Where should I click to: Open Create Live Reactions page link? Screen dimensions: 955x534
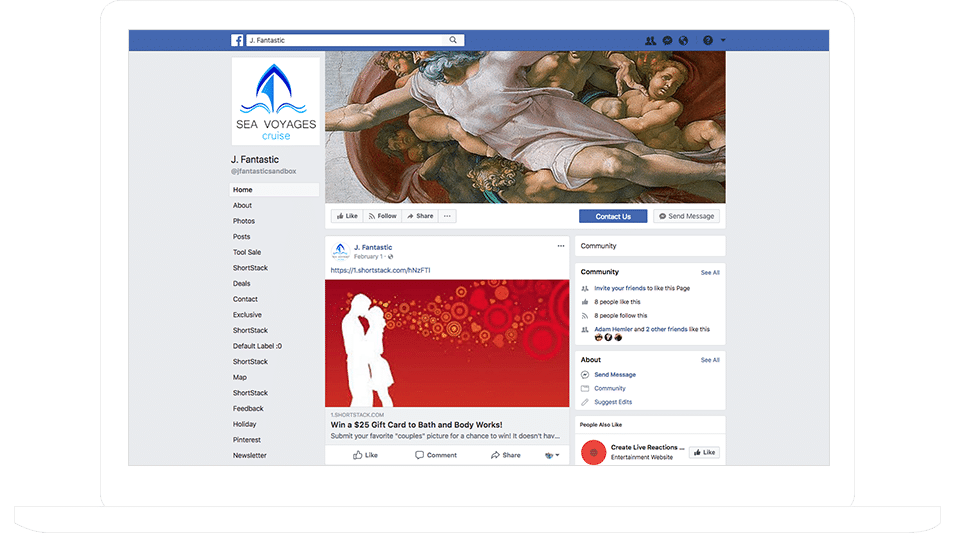pos(647,448)
